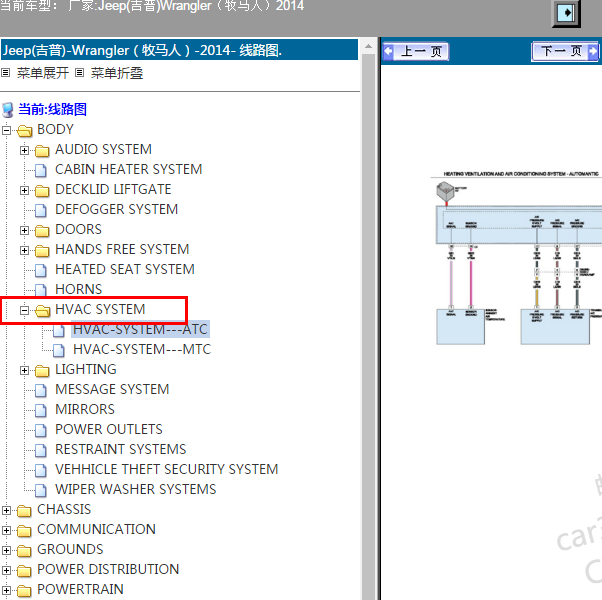Click document icon beside MESSAGE SYSTEM

pos(41,390)
